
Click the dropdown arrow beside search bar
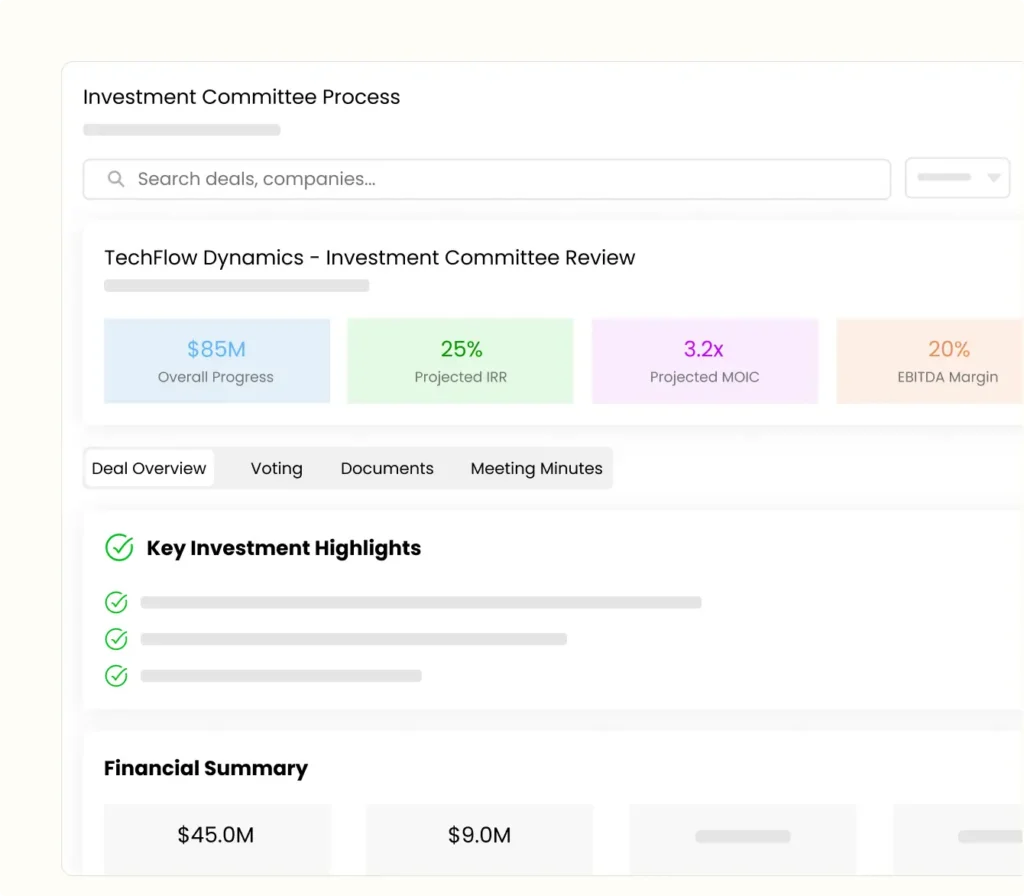point(993,178)
